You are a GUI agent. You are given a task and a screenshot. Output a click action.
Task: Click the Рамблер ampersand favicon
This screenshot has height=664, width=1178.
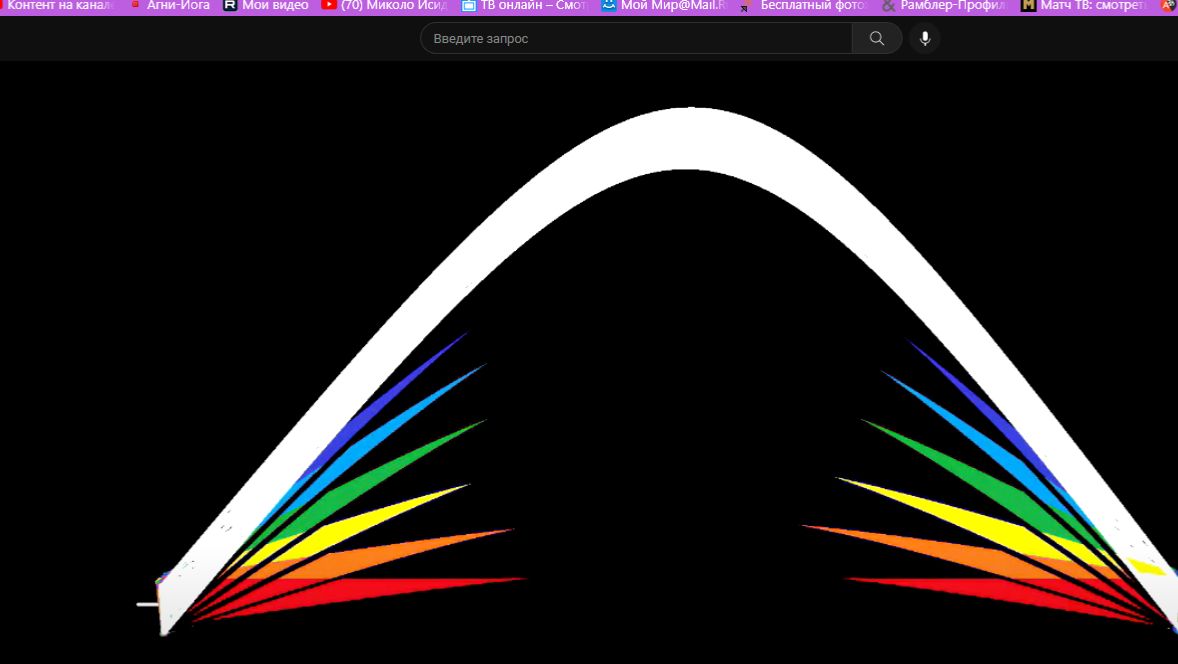point(889,6)
